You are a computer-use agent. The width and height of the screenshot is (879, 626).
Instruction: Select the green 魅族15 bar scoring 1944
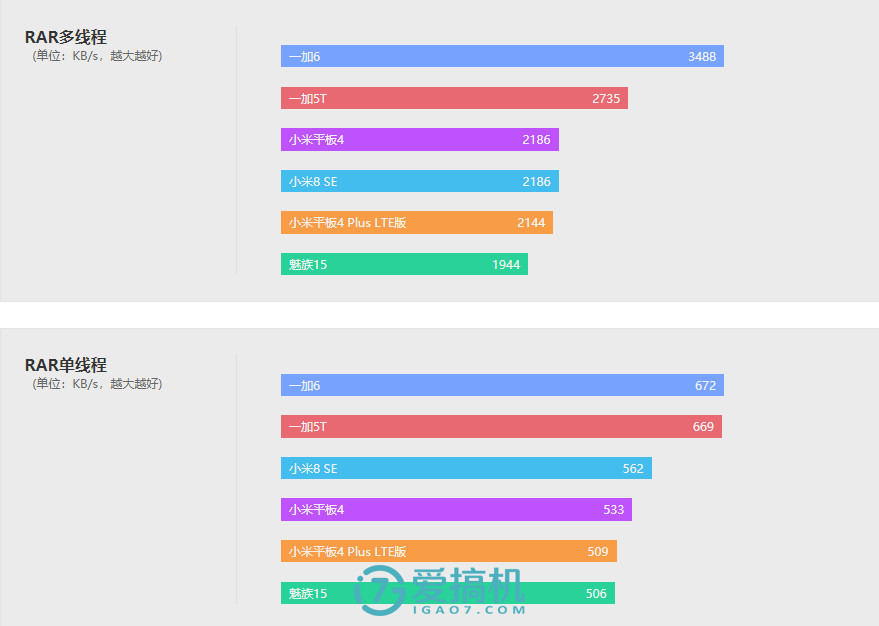pyautogui.click(x=404, y=264)
